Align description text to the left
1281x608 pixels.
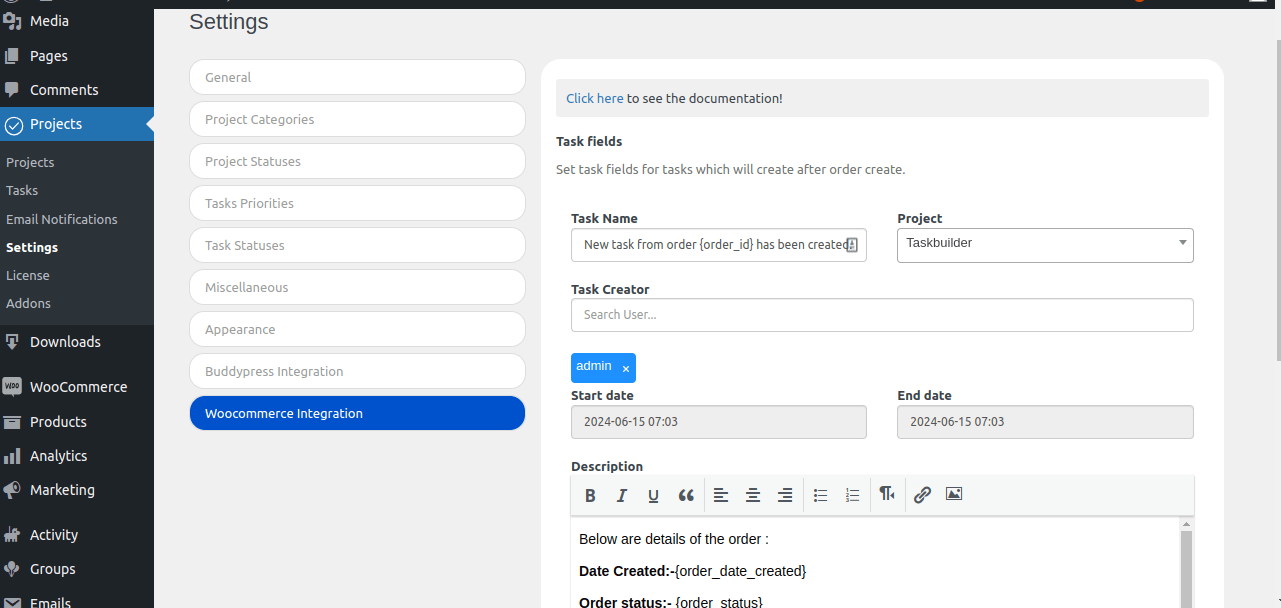point(721,495)
